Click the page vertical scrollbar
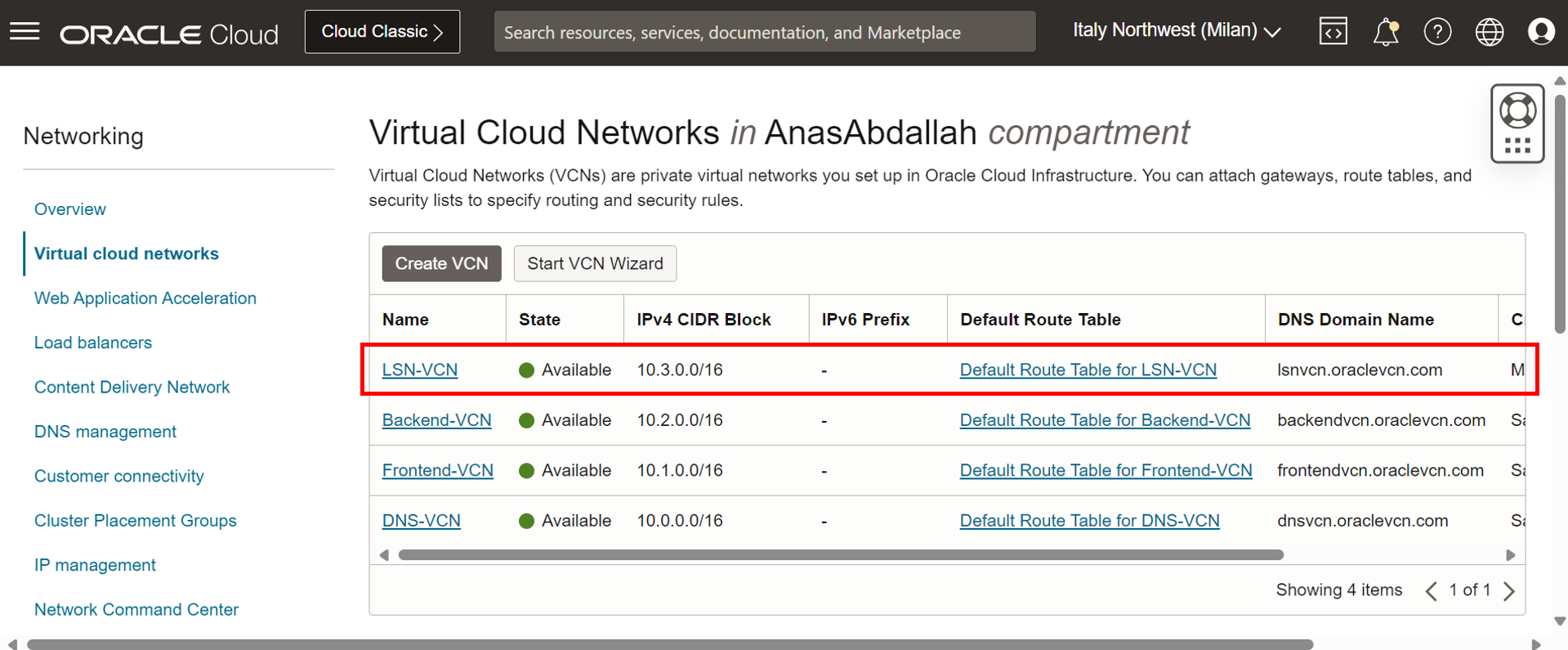The width and height of the screenshot is (1568, 650). [x=1560, y=213]
